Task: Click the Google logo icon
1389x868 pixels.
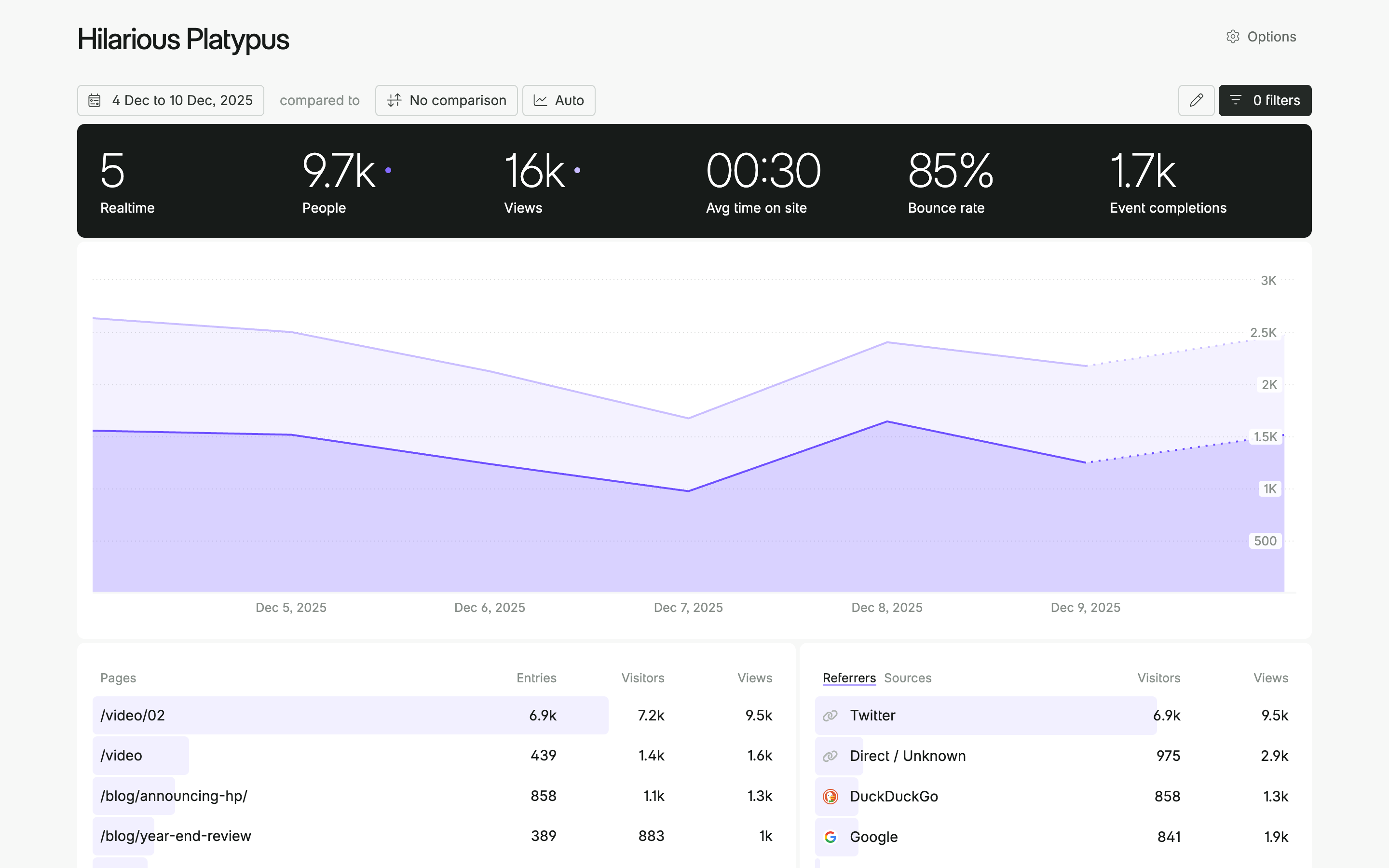Action: 830,837
